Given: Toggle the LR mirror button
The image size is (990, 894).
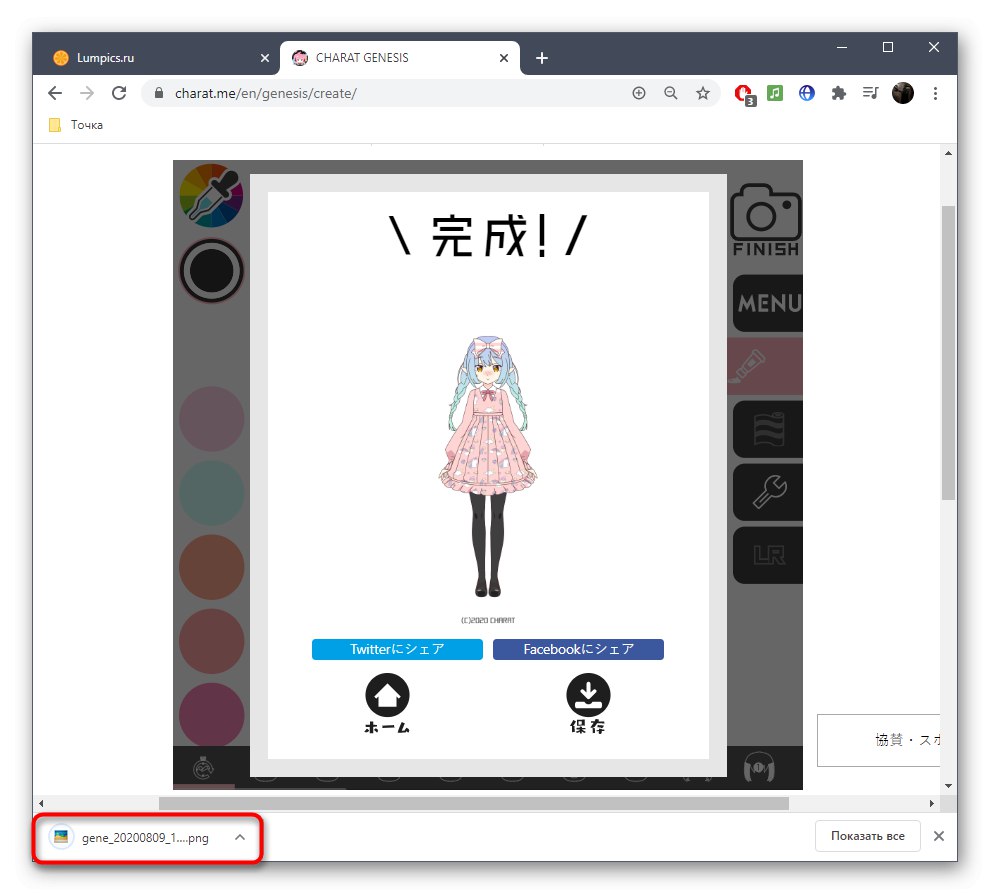Looking at the screenshot, I should (768, 555).
